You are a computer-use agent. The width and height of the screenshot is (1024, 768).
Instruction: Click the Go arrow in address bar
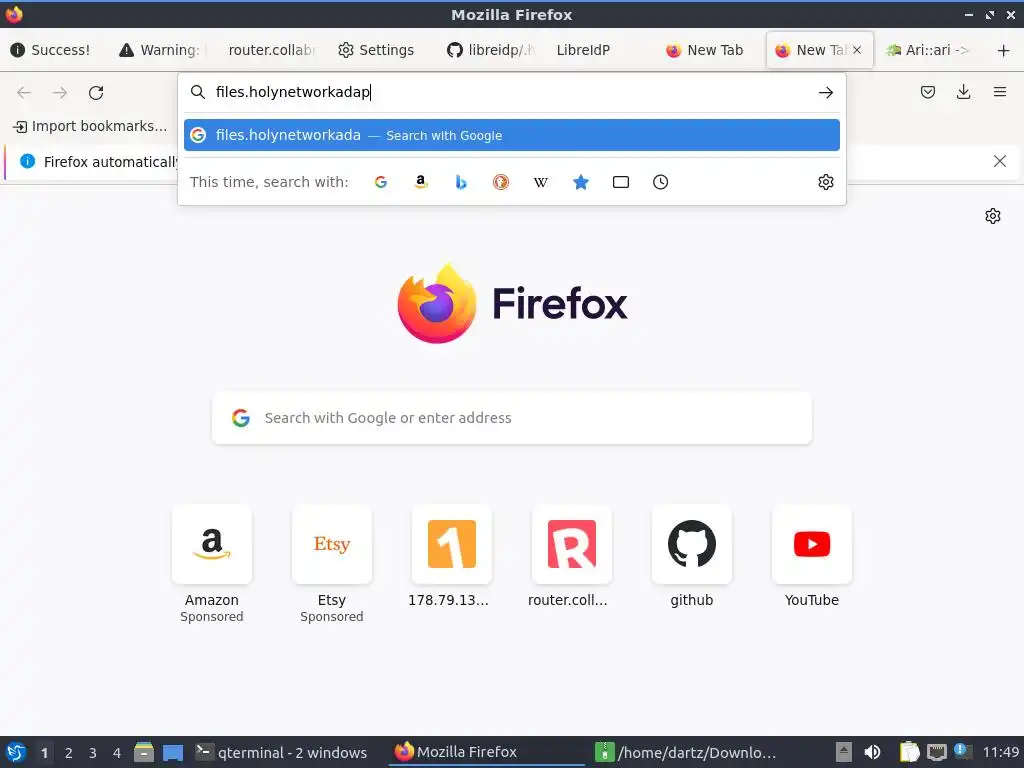pyautogui.click(x=825, y=93)
